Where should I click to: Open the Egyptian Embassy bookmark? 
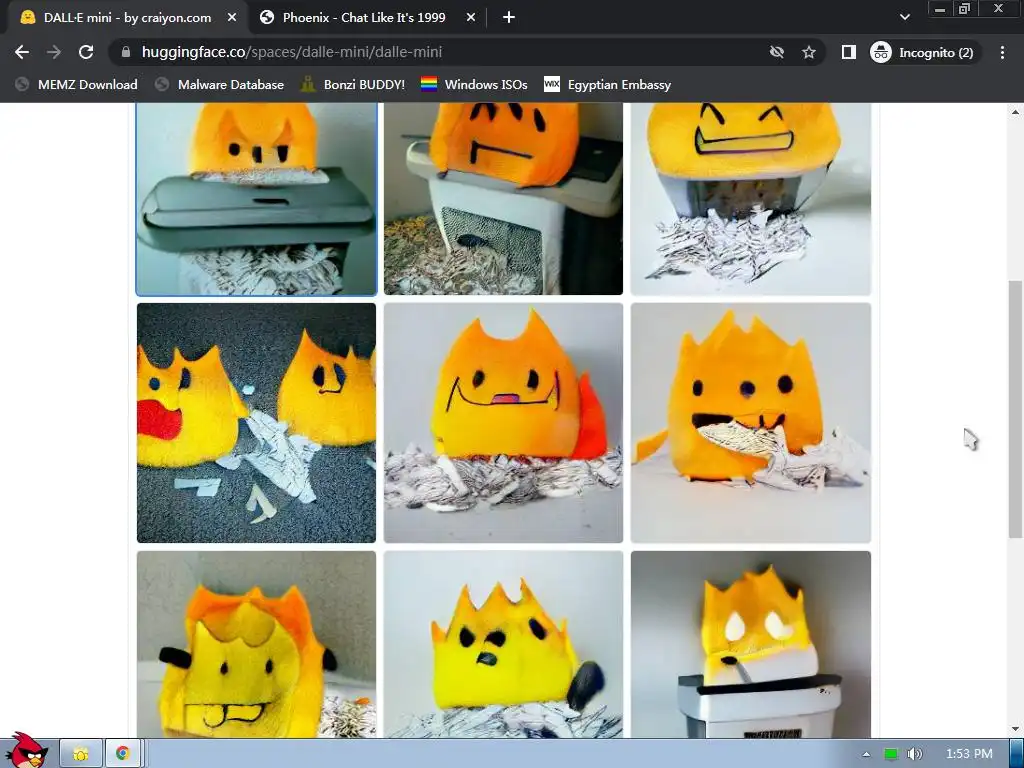coord(607,84)
